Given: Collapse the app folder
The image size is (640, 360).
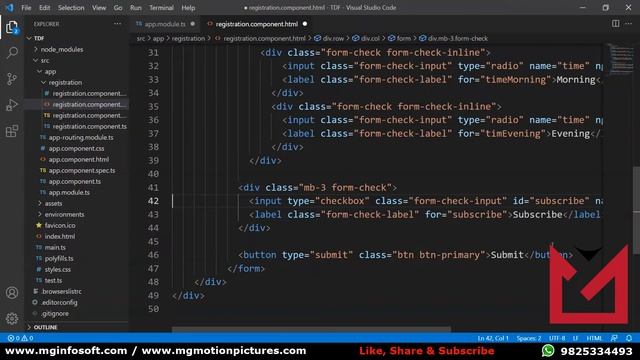Looking at the screenshot, I should (50, 71).
